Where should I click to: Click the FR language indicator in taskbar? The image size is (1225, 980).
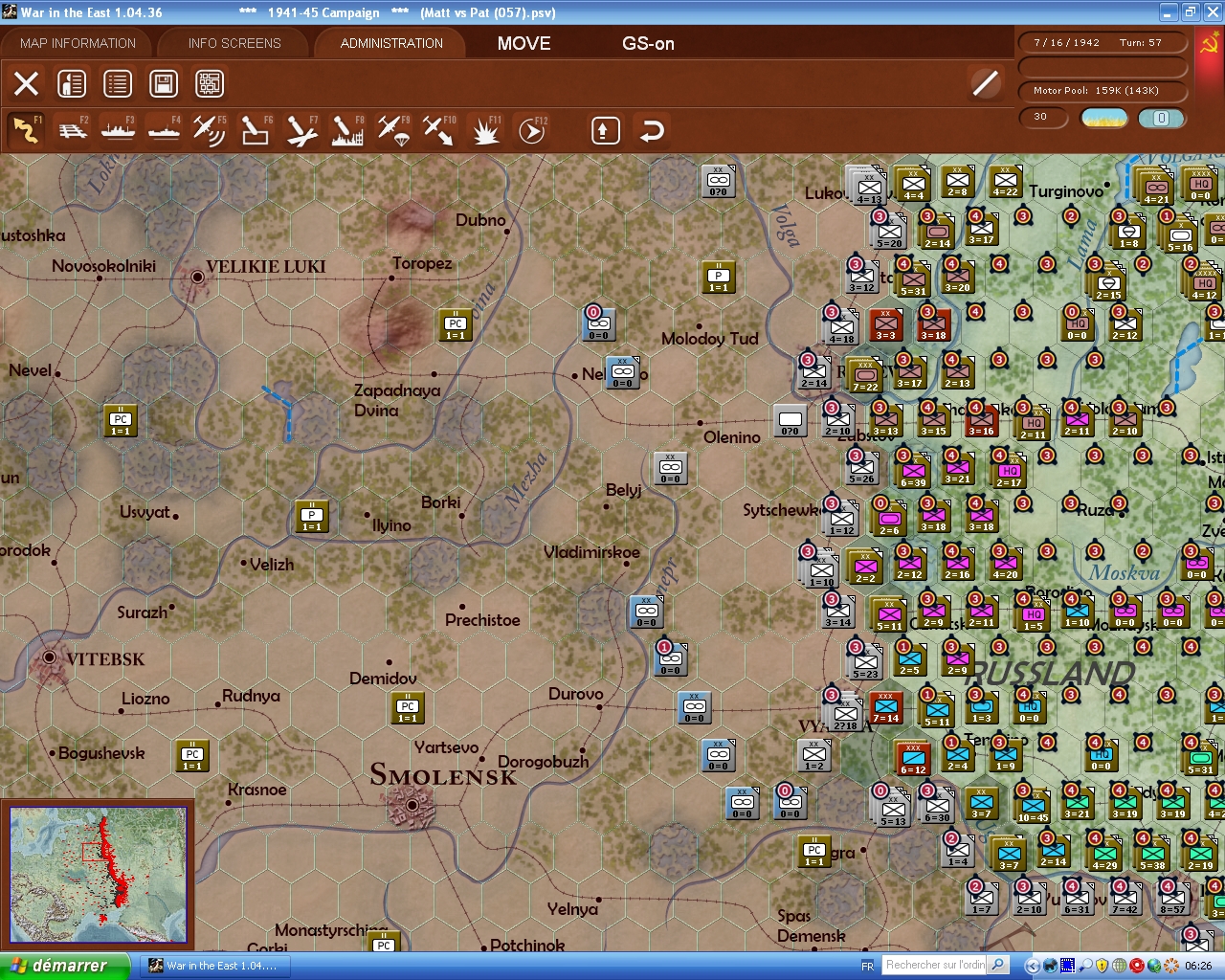pyautogui.click(x=867, y=967)
